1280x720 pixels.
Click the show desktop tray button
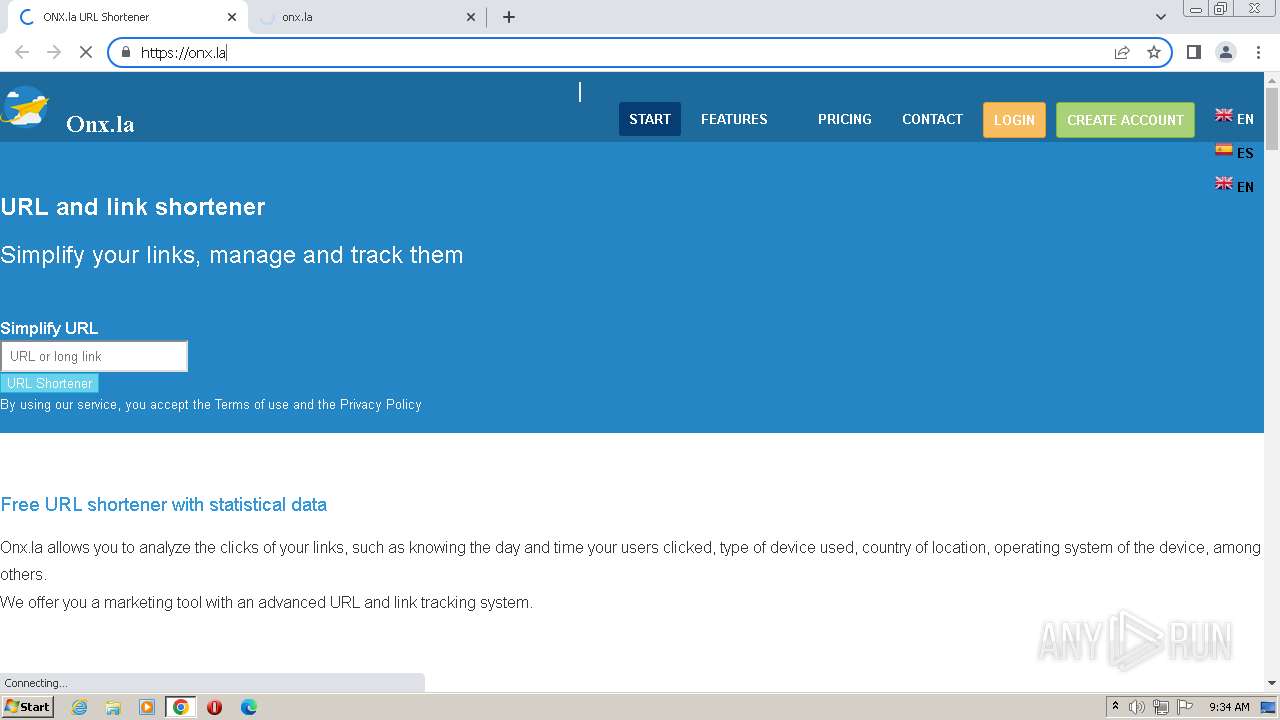(1269, 707)
